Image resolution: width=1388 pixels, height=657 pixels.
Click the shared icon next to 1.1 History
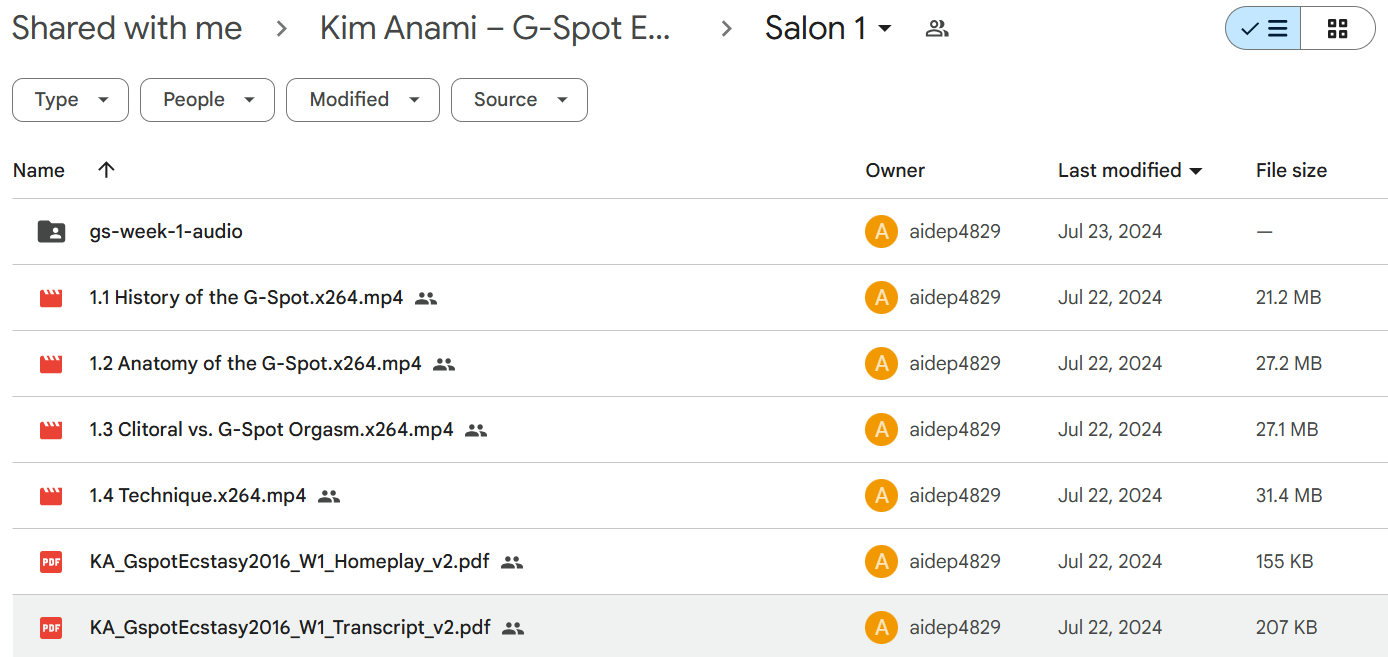click(426, 298)
